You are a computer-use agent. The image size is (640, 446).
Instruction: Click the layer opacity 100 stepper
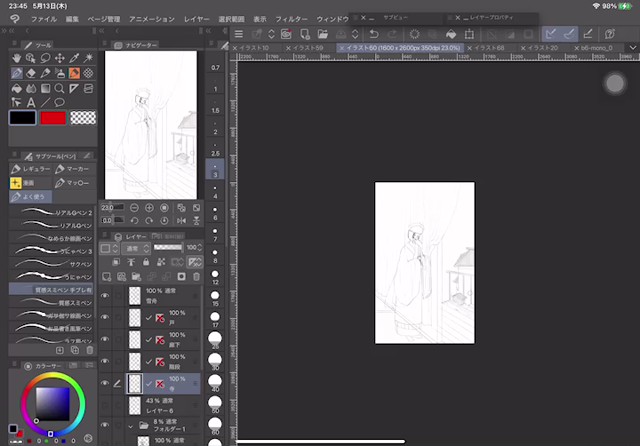pos(199,248)
